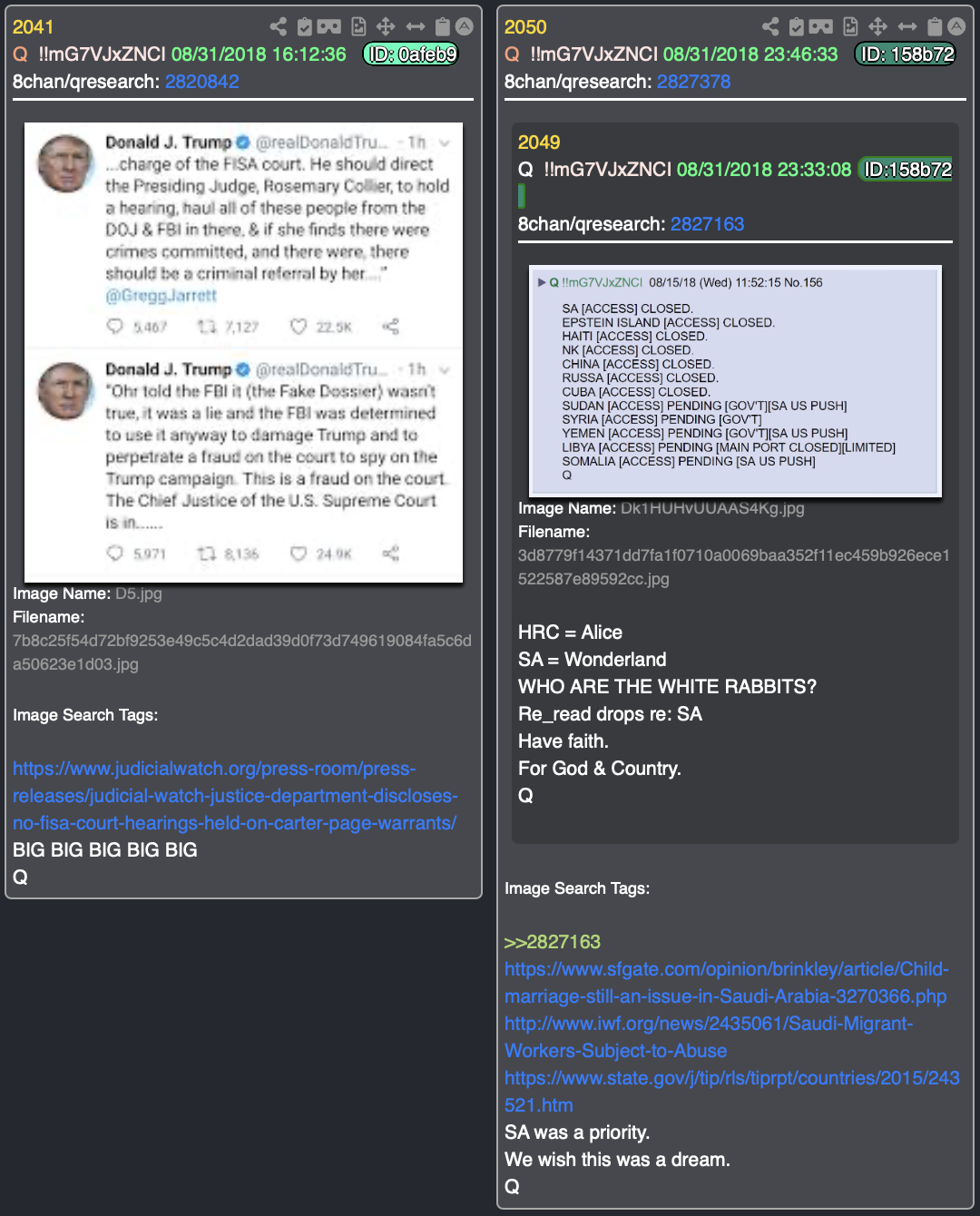The height and width of the screenshot is (1216, 980).
Task: Toggle the ID: 0afeb9 badge
Action: coord(411,54)
